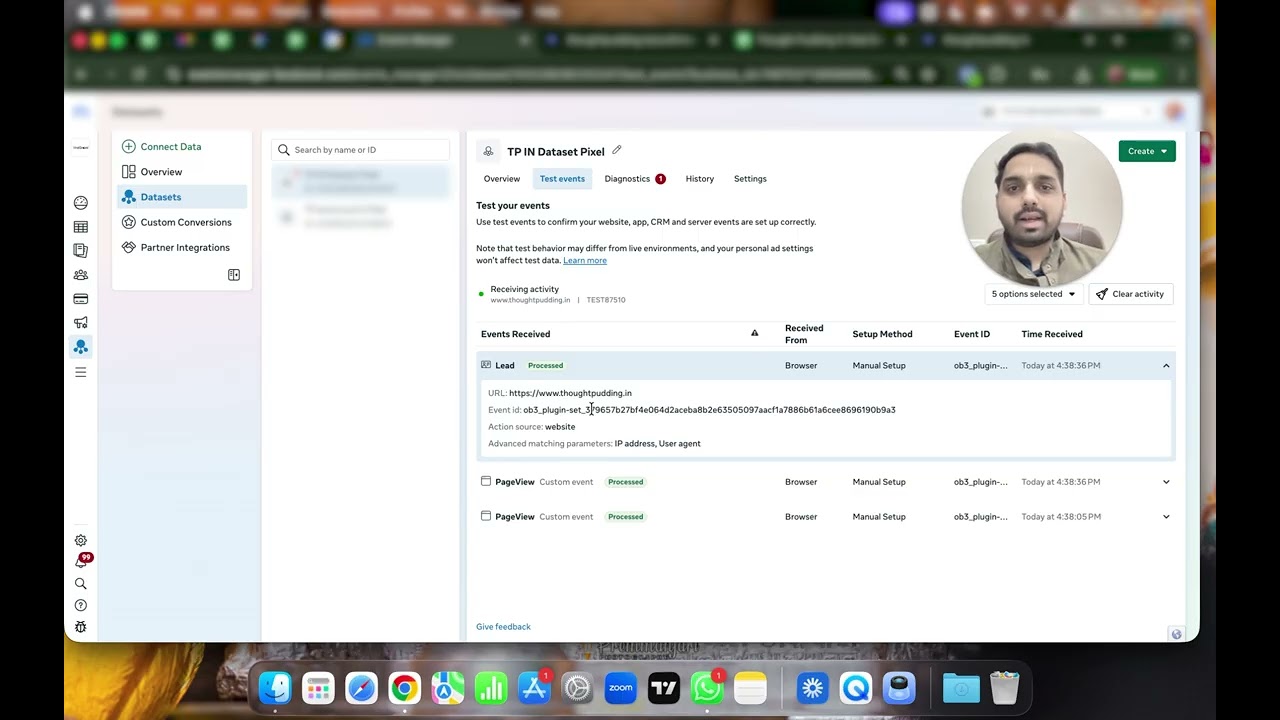Open Ads Reporting pages icon in left rail
Viewport: 1280px width, 720px height.
(81, 251)
